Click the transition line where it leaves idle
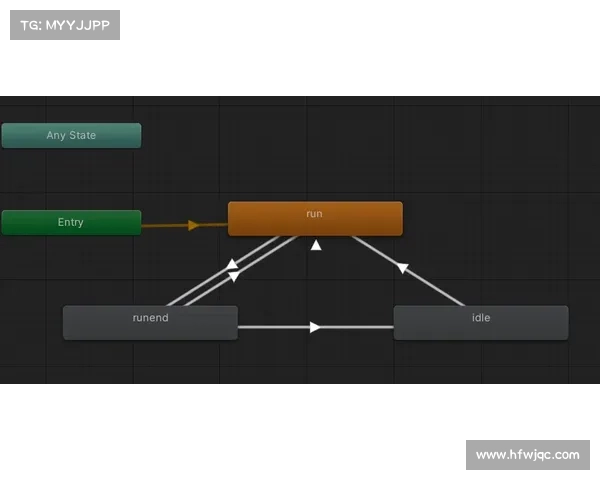 (x=458, y=301)
